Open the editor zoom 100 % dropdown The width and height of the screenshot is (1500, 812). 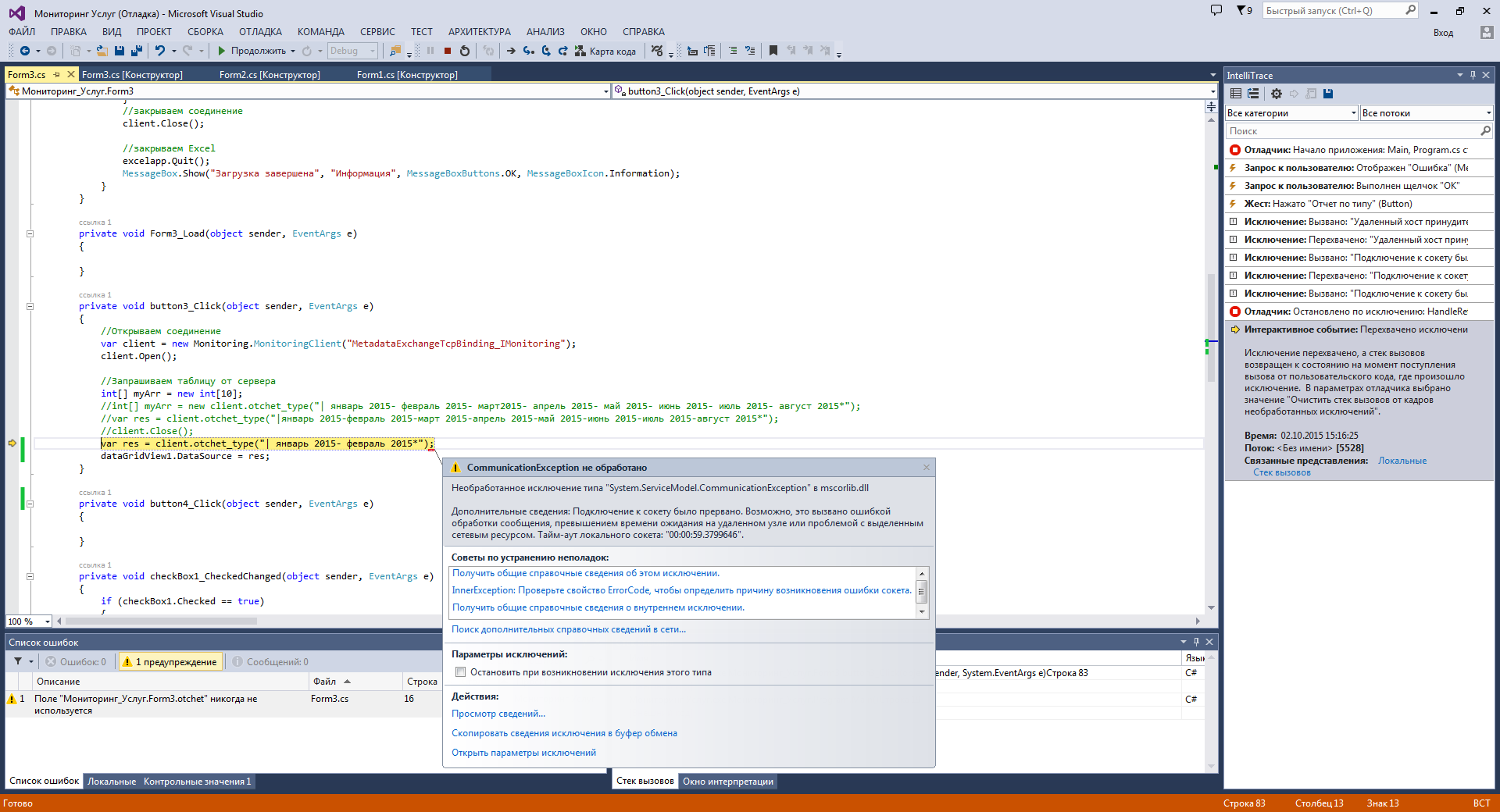click(x=29, y=621)
